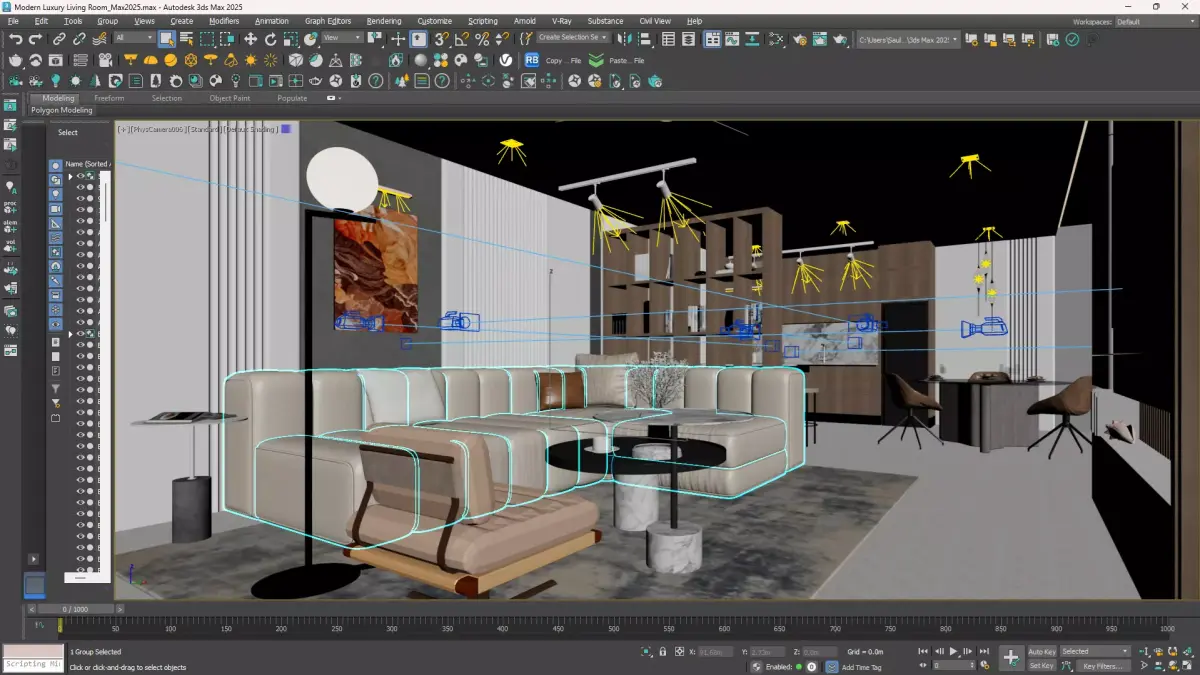Click Add Time Tag

point(861,667)
